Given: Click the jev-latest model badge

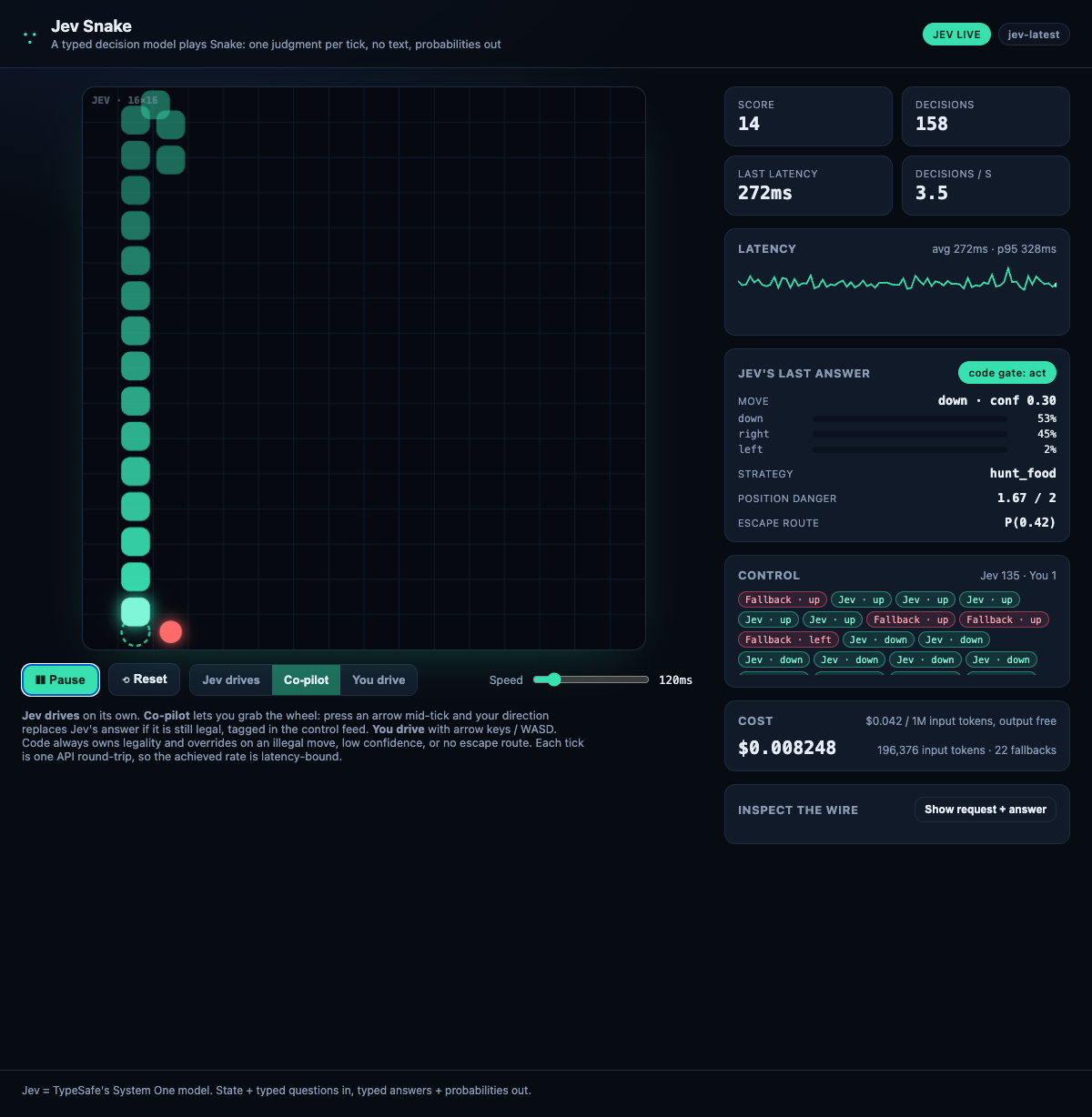Looking at the screenshot, I should point(1033,35).
